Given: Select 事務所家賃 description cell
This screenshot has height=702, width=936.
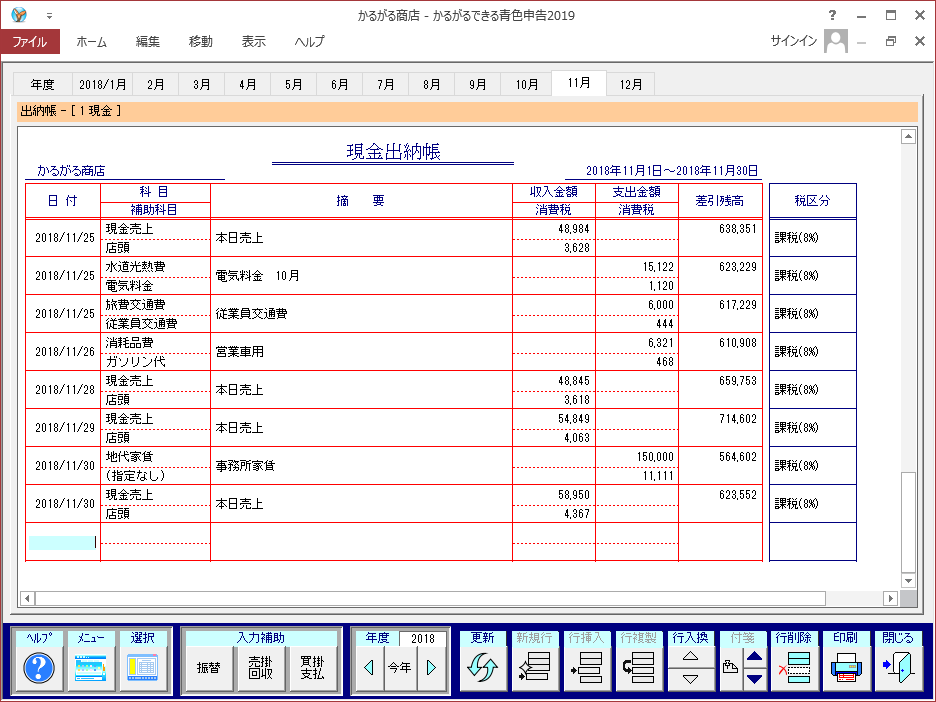Looking at the screenshot, I should 361,466.
